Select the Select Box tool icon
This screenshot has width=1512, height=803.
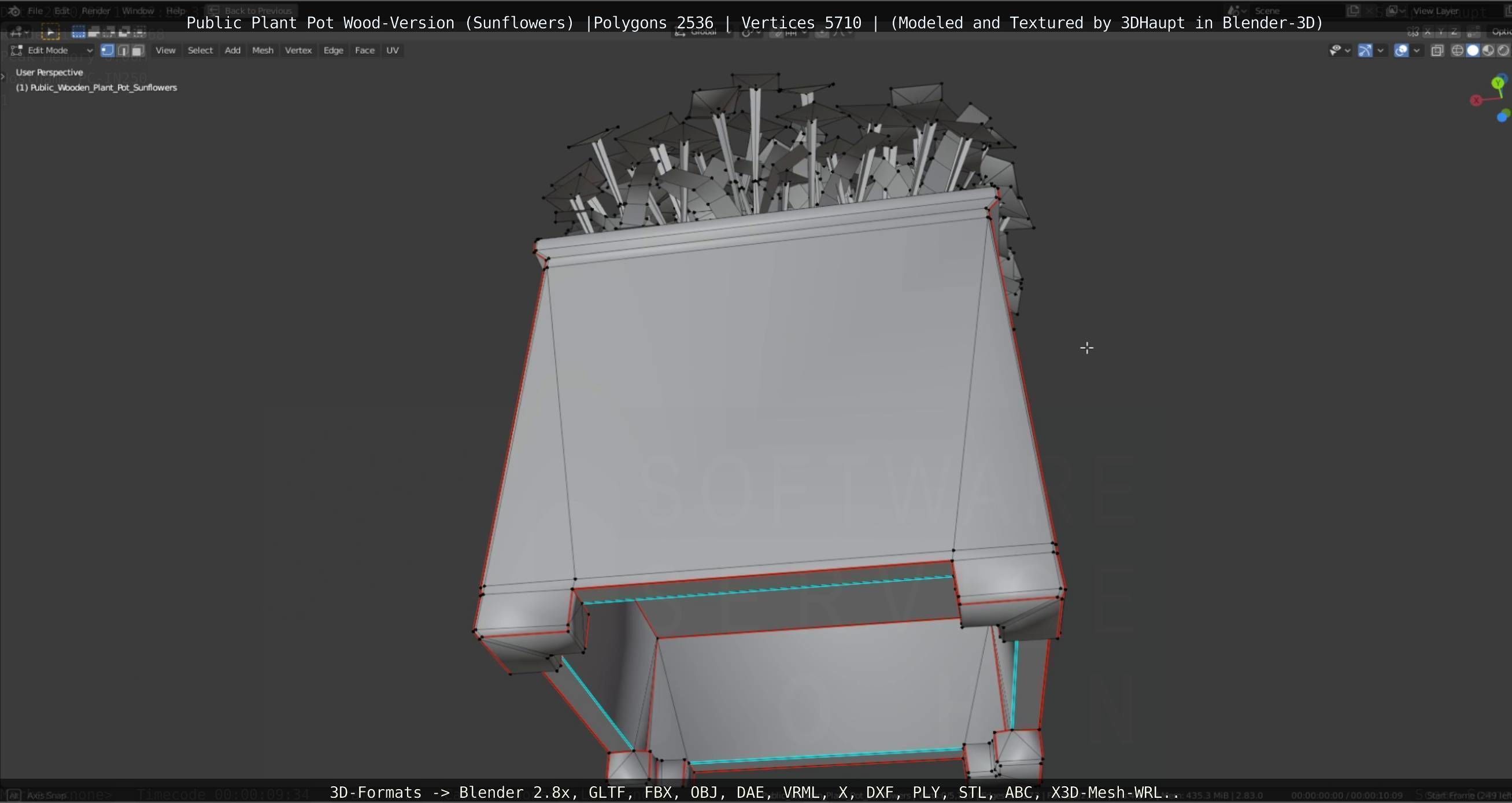(50, 32)
